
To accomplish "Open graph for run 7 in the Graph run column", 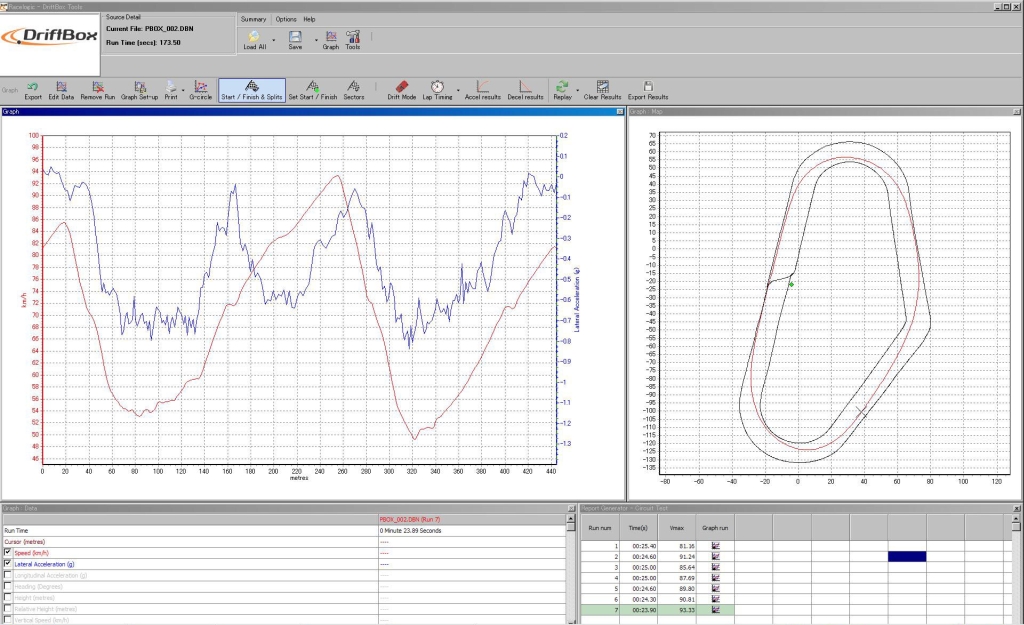I will click(x=715, y=608).
